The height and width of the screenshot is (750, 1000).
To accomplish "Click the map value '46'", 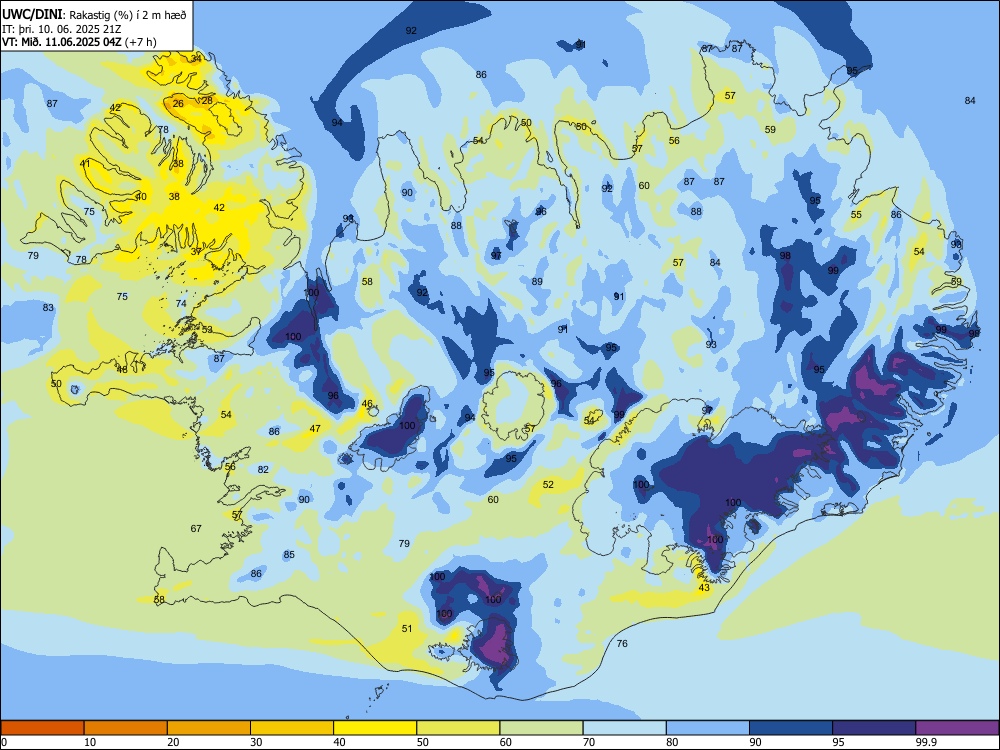I will pyautogui.click(x=367, y=404).
